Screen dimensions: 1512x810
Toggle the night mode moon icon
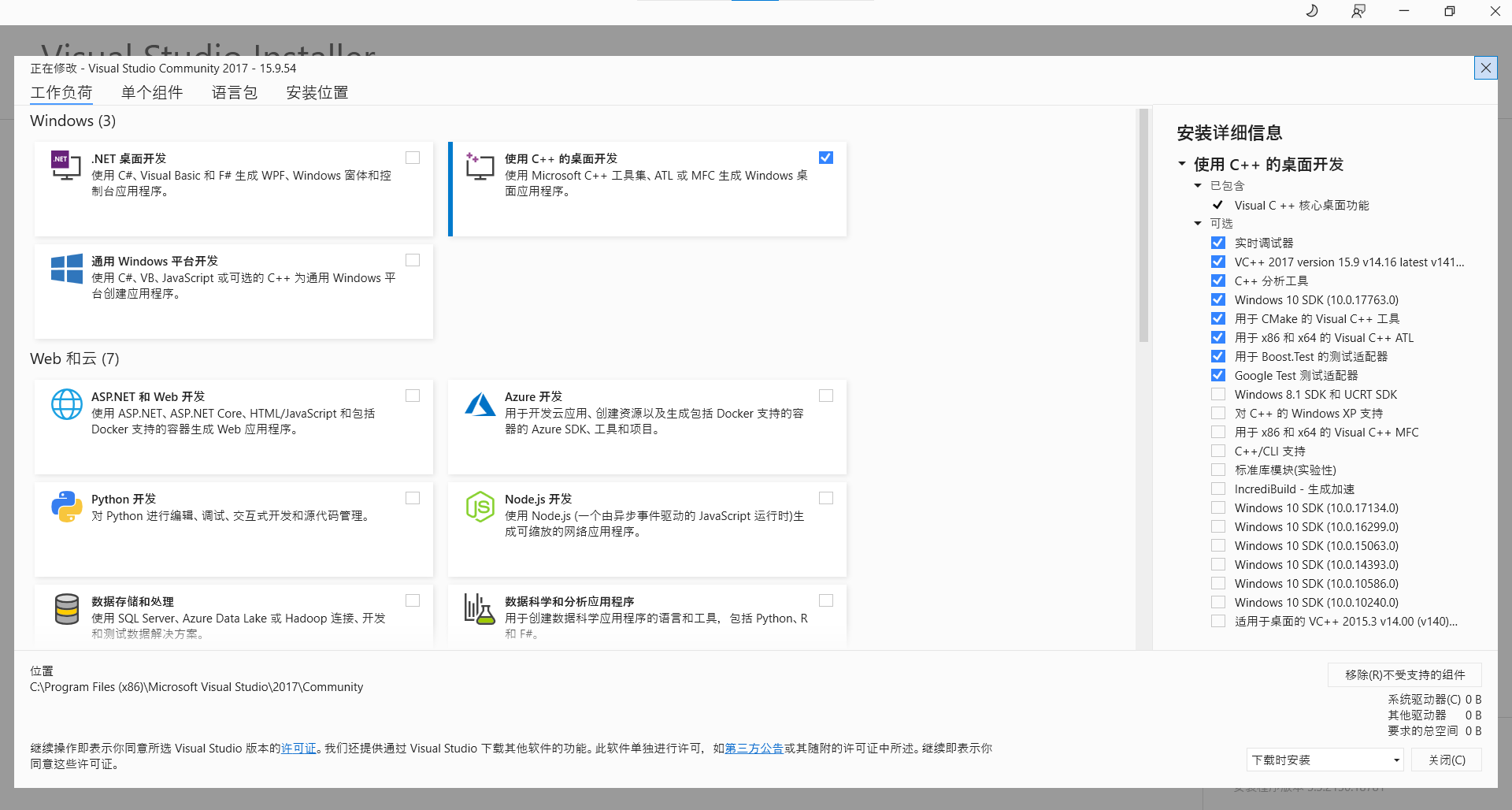(1312, 11)
